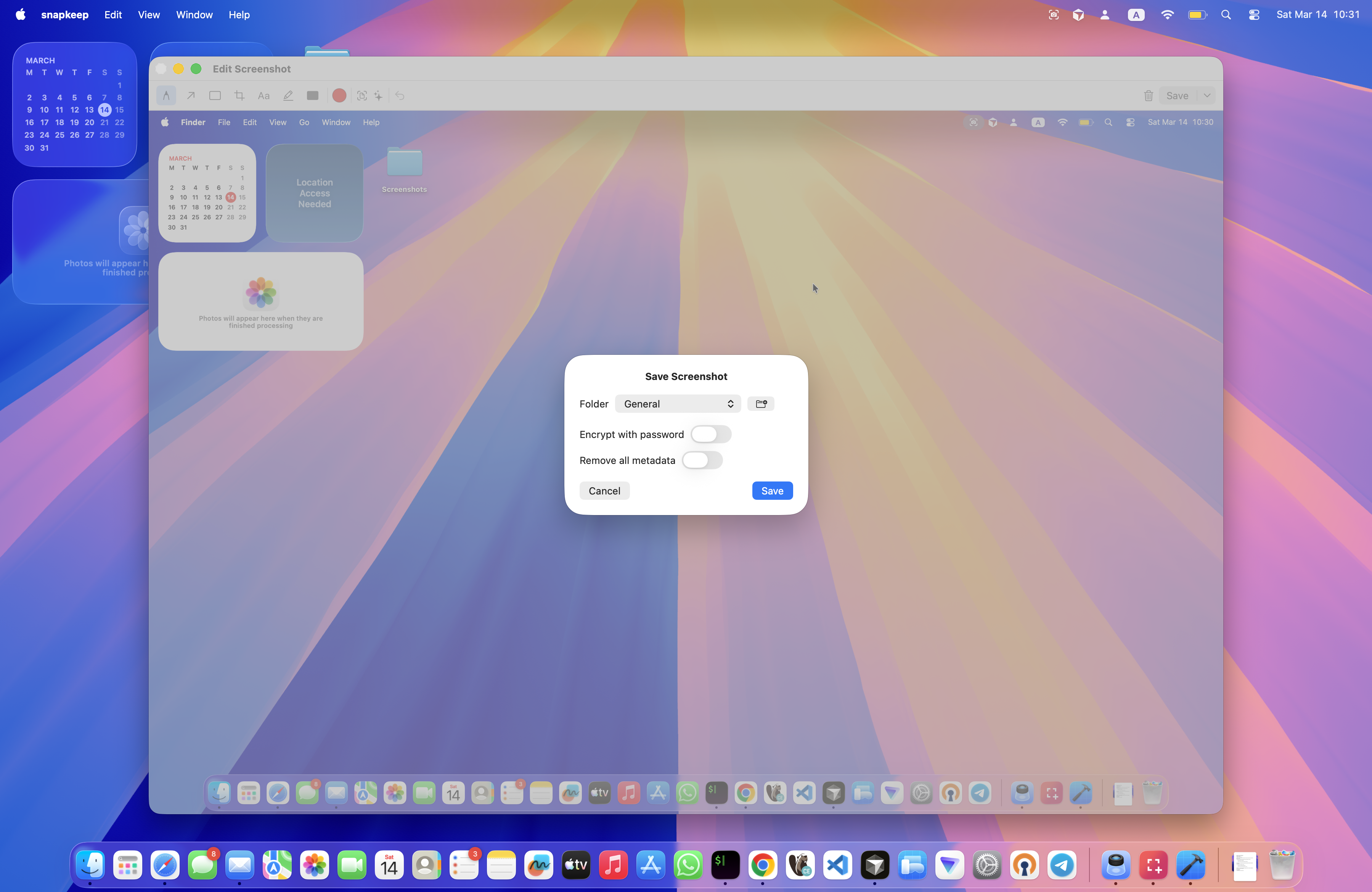
Task: Open Control Center in the menu bar
Action: 1254,15
